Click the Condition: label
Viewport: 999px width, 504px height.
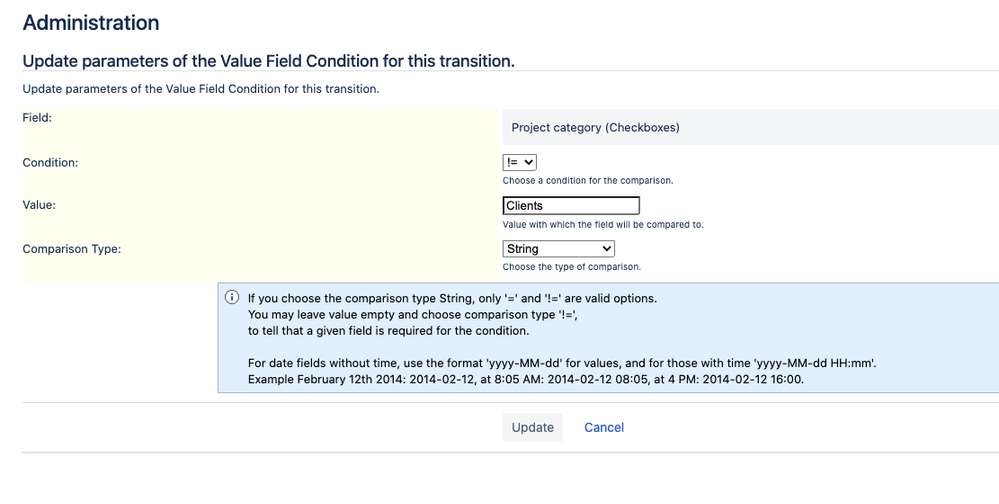coord(50,162)
